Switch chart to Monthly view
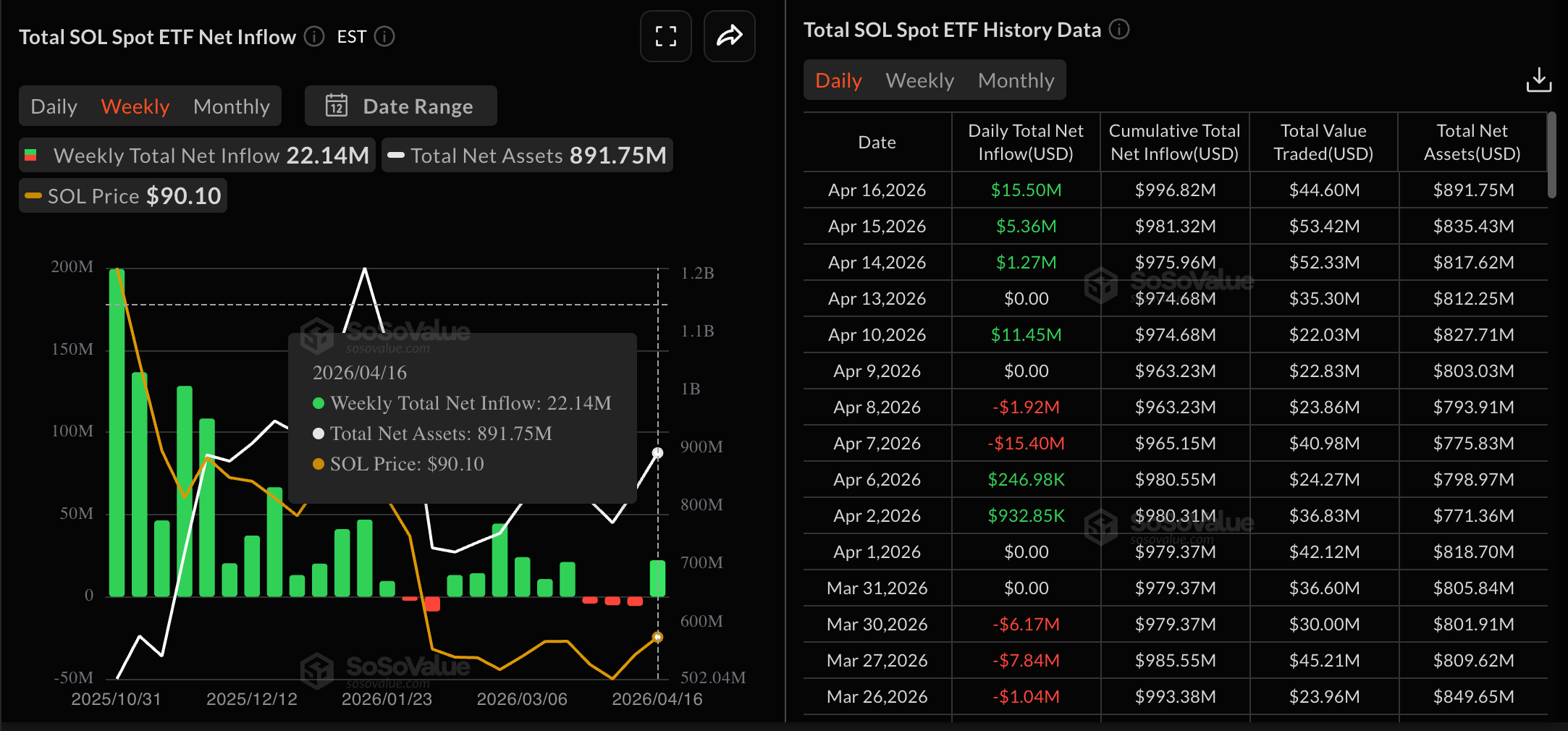 point(231,106)
